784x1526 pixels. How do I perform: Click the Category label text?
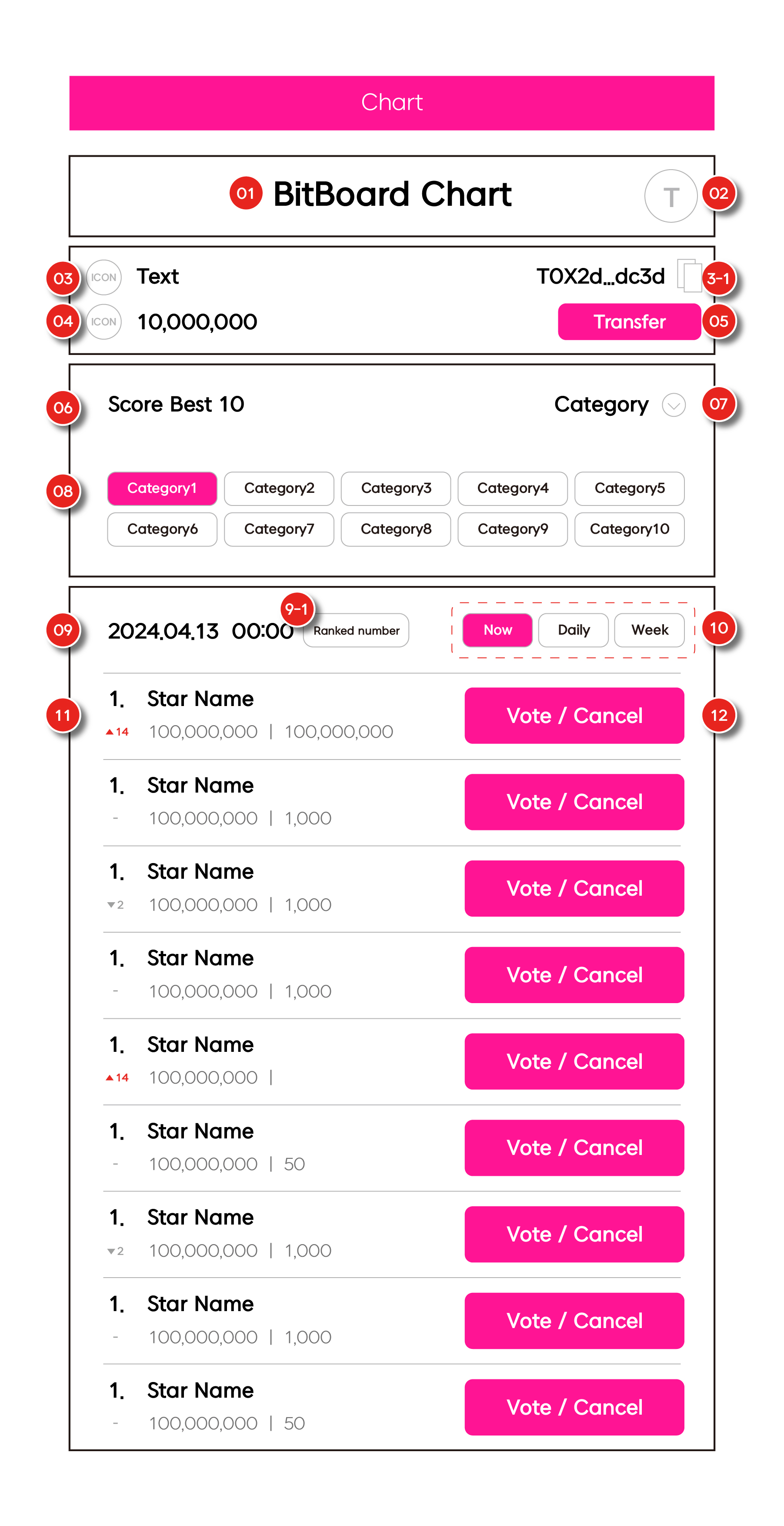601,405
